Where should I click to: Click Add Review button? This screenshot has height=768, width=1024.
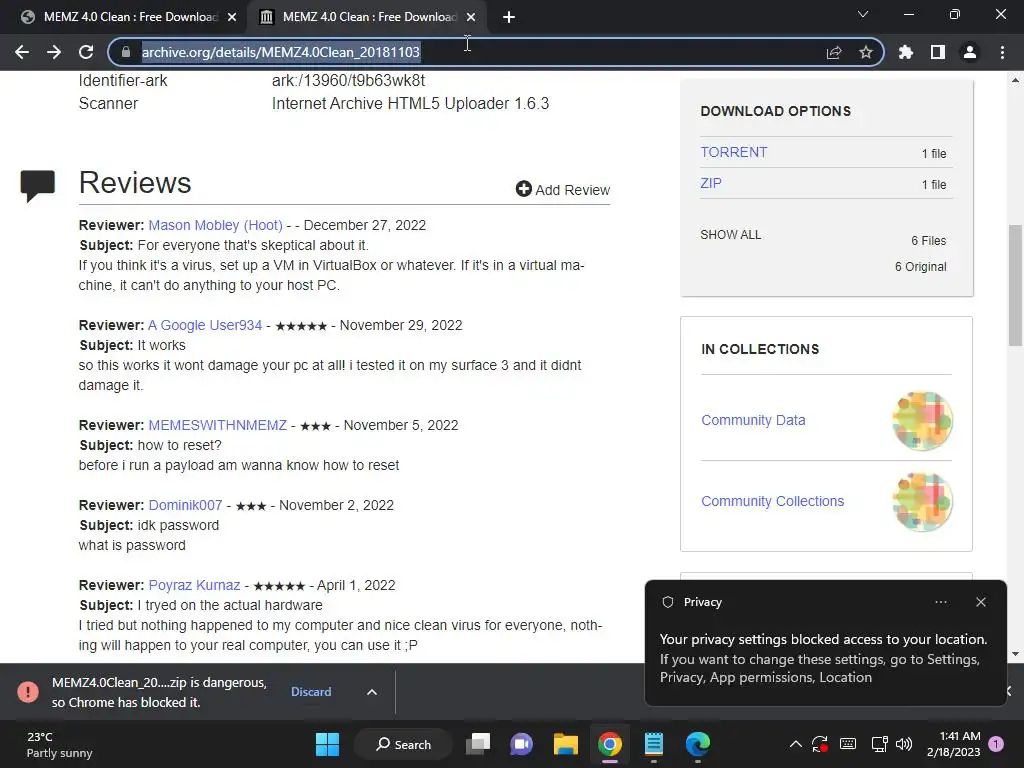pyautogui.click(x=562, y=189)
